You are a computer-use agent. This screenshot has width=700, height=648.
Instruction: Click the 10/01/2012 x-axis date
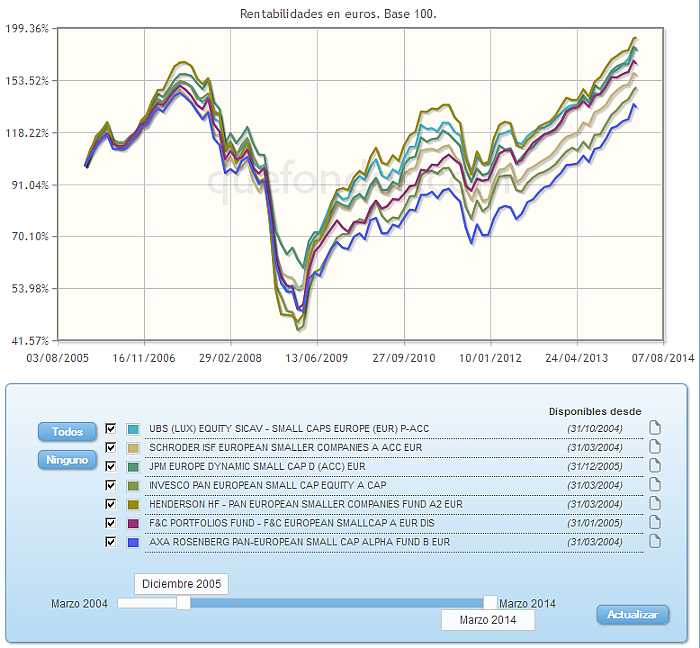tap(490, 358)
